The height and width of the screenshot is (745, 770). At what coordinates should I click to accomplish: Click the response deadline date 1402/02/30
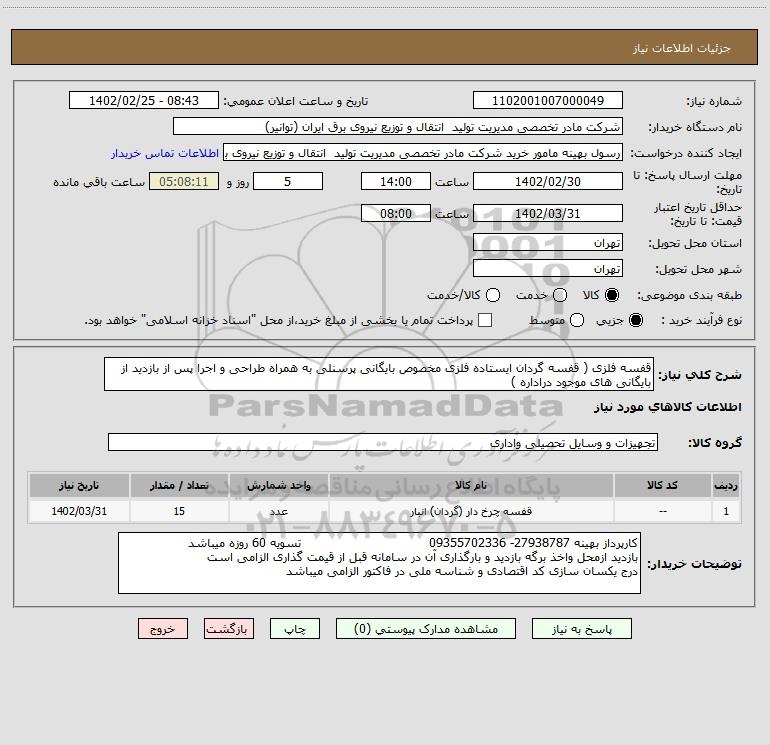click(x=548, y=181)
